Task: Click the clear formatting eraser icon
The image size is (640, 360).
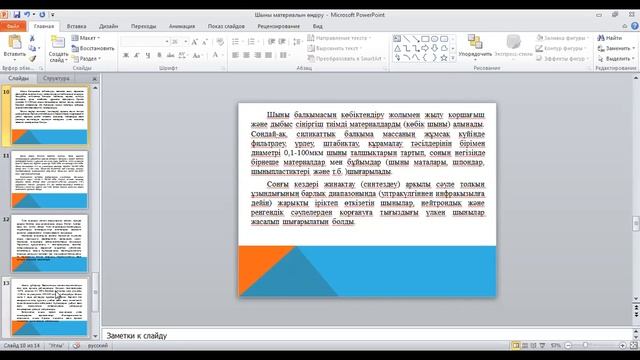Action: tap(220, 42)
